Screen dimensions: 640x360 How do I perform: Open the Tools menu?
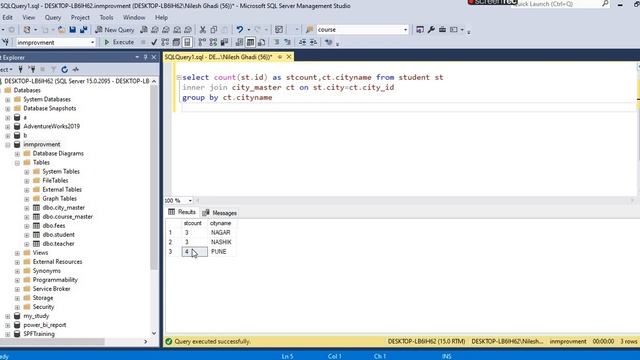(107, 18)
